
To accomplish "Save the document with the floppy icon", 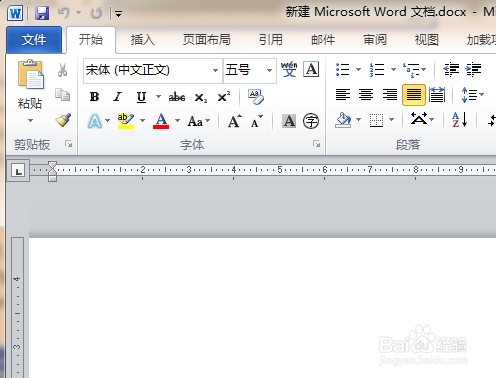I will coord(42,13).
